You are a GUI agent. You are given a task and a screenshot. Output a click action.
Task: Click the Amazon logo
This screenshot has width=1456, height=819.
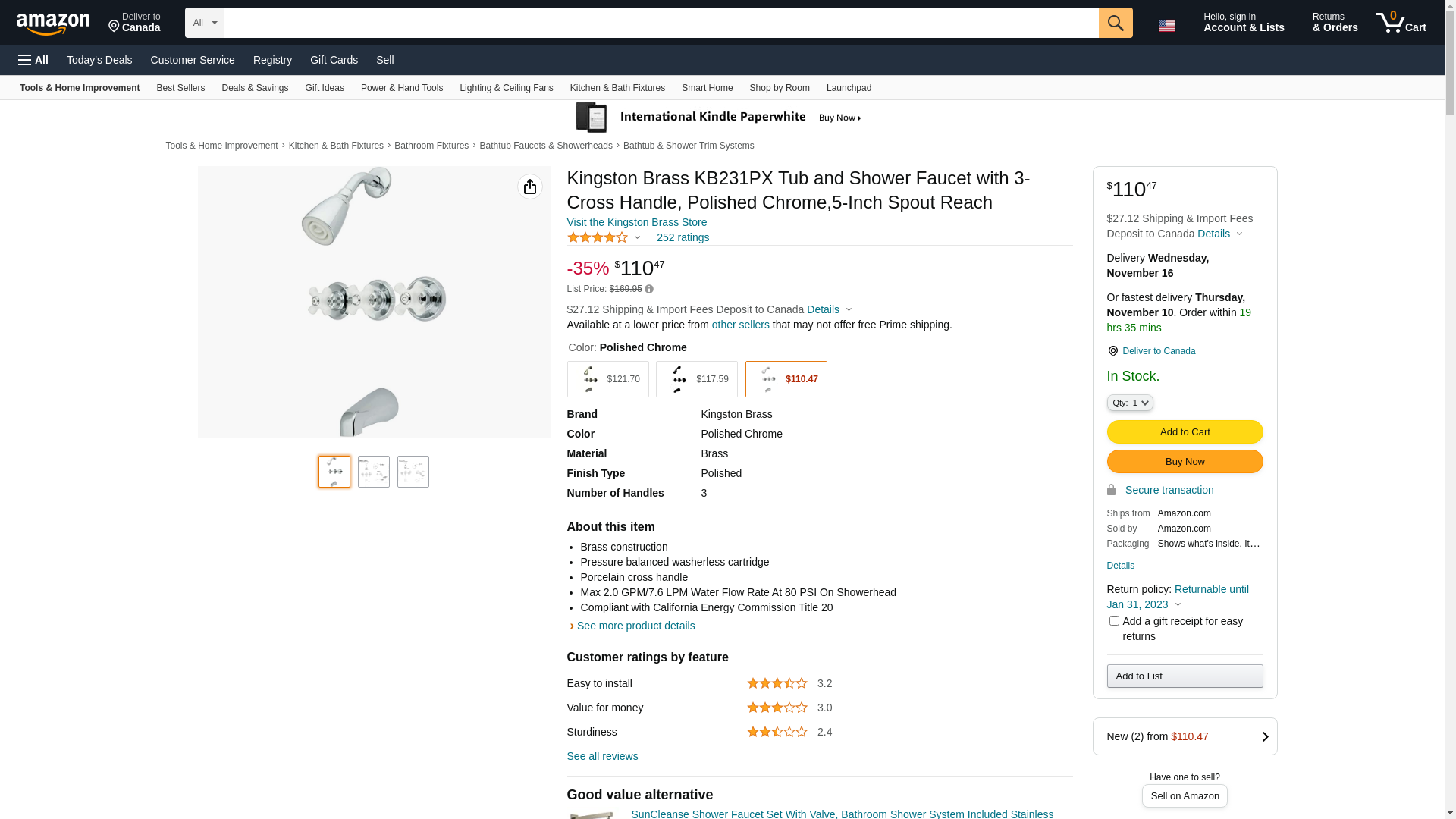[53, 24]
